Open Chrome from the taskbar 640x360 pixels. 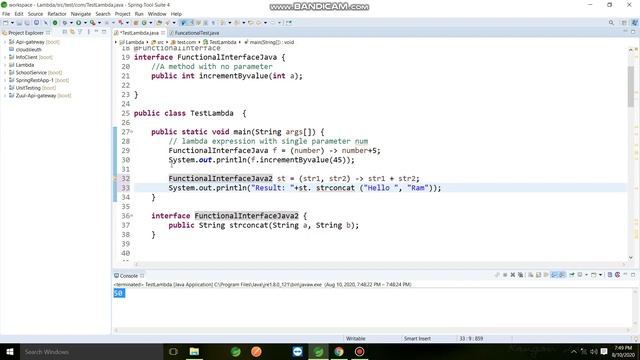[x=339, y=351]
